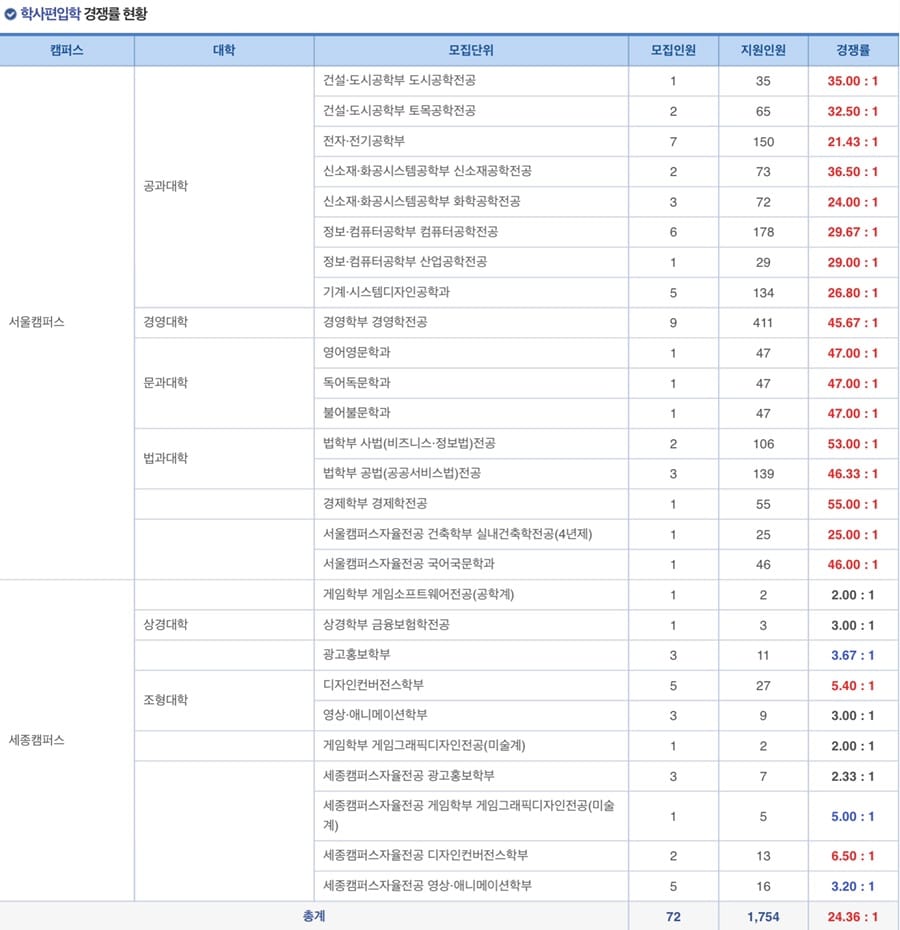900x930 pixels.
Task: Select 게임학부 게임소프트웨어전공(공학계) text
Action: 418,594
